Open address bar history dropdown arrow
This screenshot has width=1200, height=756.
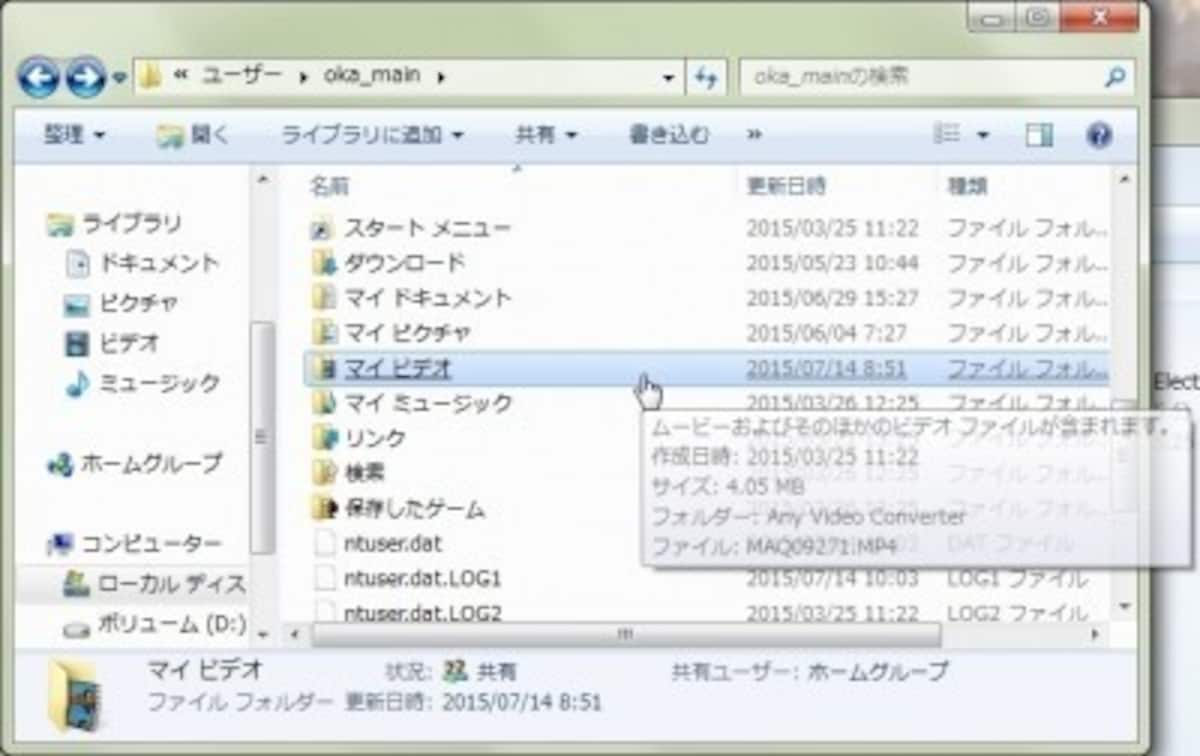[668, 77]
